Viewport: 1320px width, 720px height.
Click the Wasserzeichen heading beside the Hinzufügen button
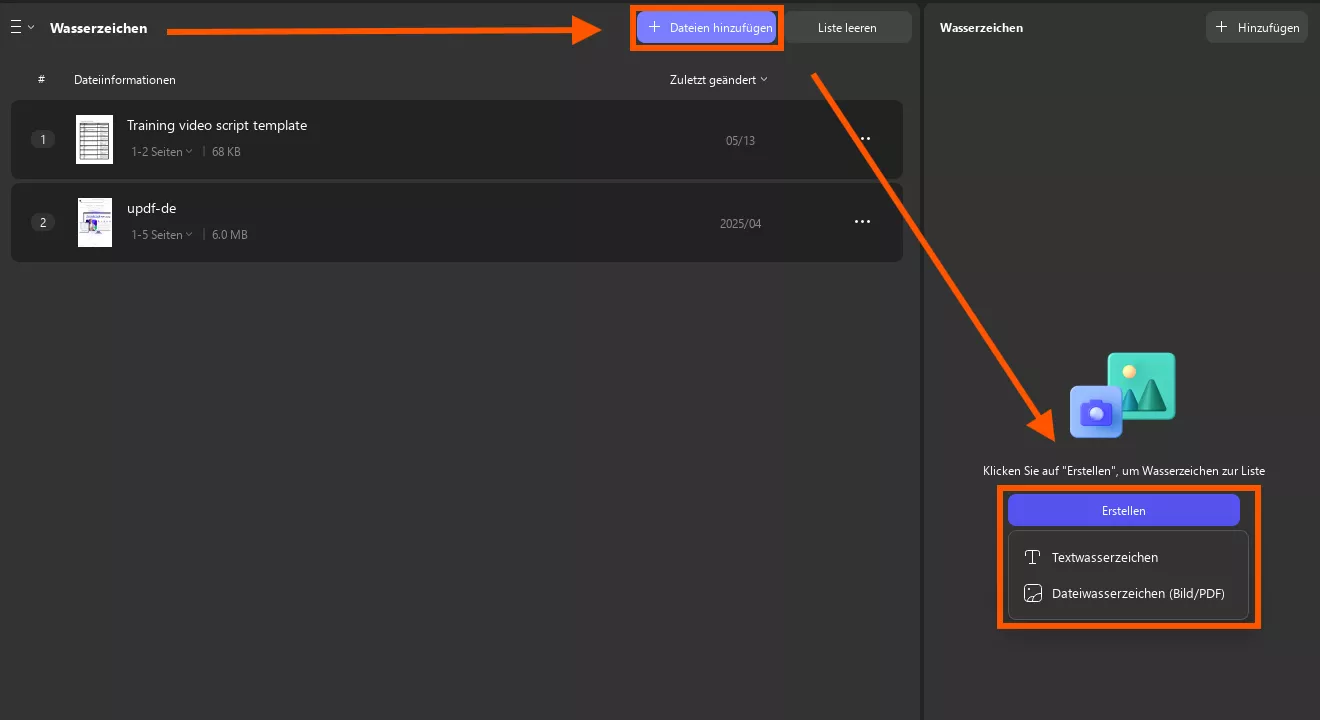981,28
